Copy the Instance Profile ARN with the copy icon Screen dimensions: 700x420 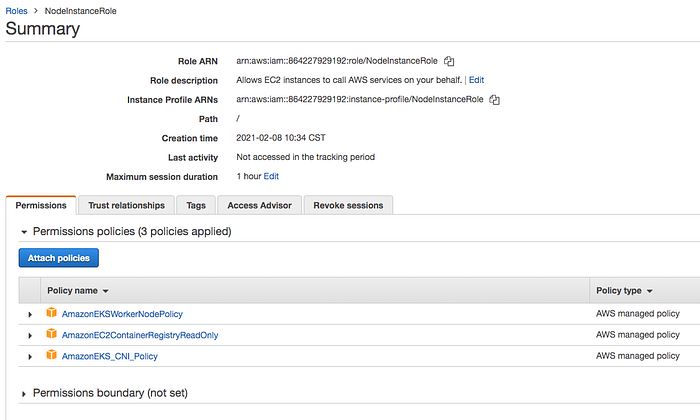pyautogui.click(x=494, y=100)
